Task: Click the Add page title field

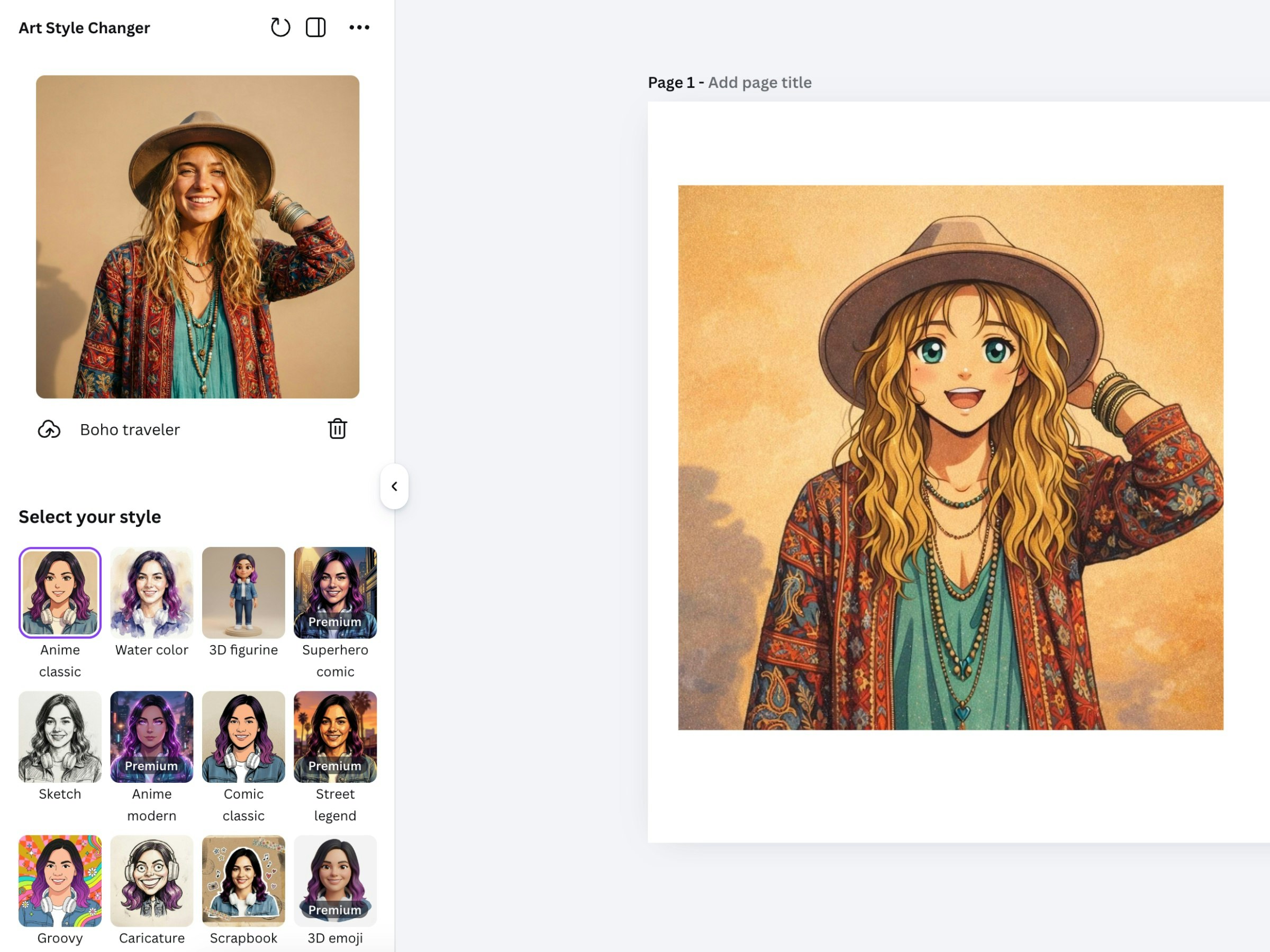Action: pyautogui.click(x=759, y=82)
